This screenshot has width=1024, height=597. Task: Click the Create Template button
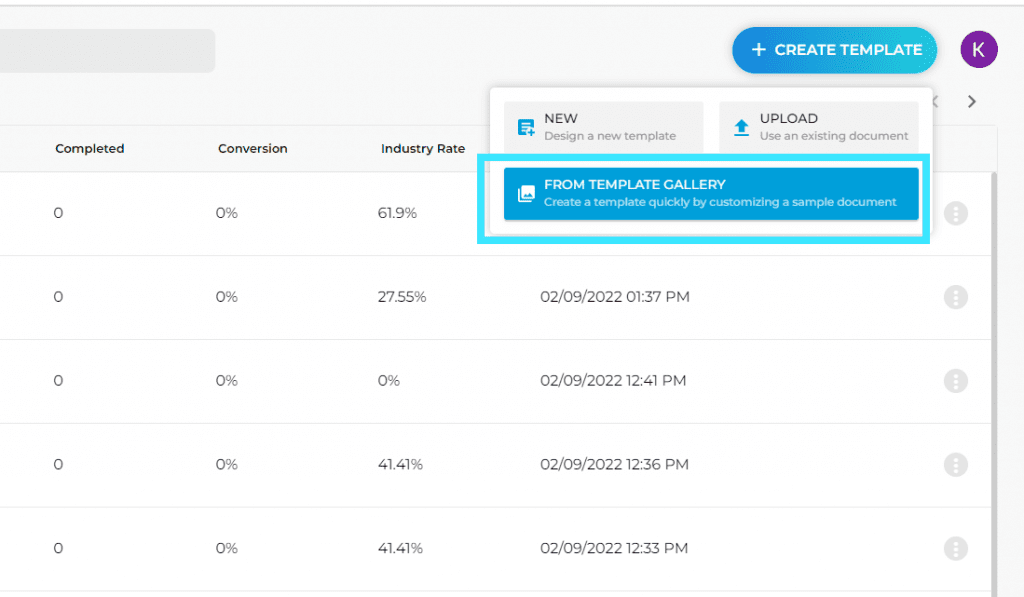click(835, 50)
